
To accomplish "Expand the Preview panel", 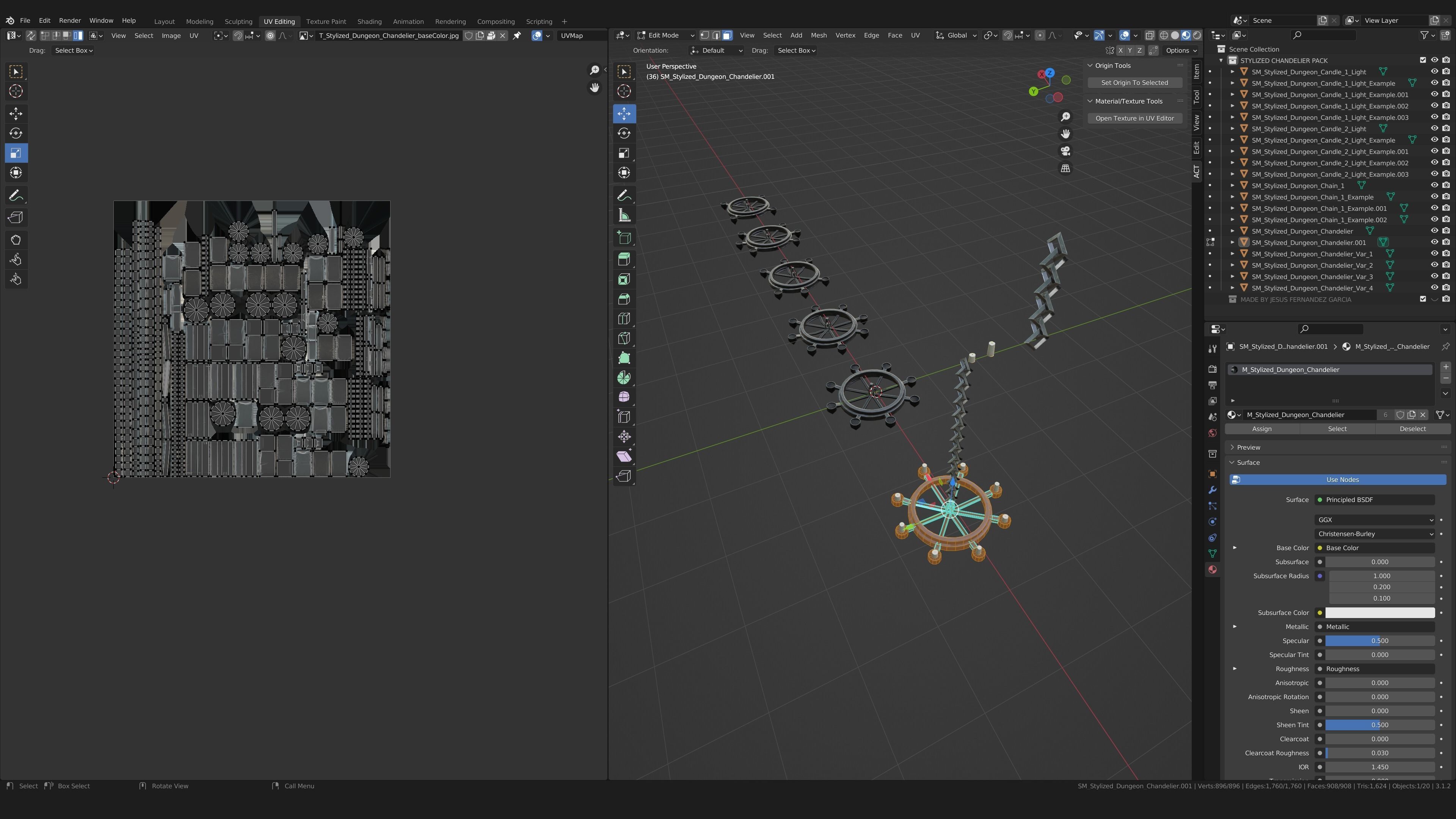I will pyautogui.click(x=1248, y=447).
